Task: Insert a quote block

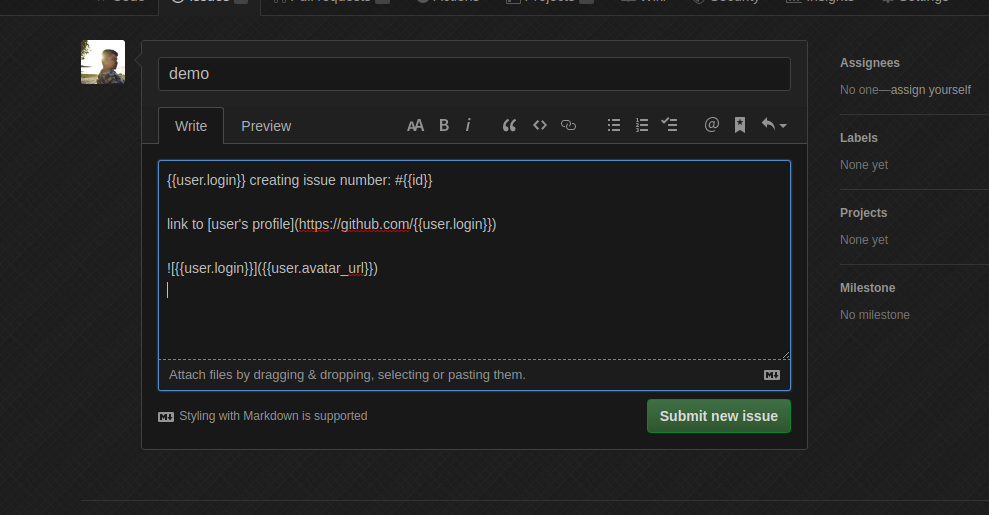Action: click(509, 125)
